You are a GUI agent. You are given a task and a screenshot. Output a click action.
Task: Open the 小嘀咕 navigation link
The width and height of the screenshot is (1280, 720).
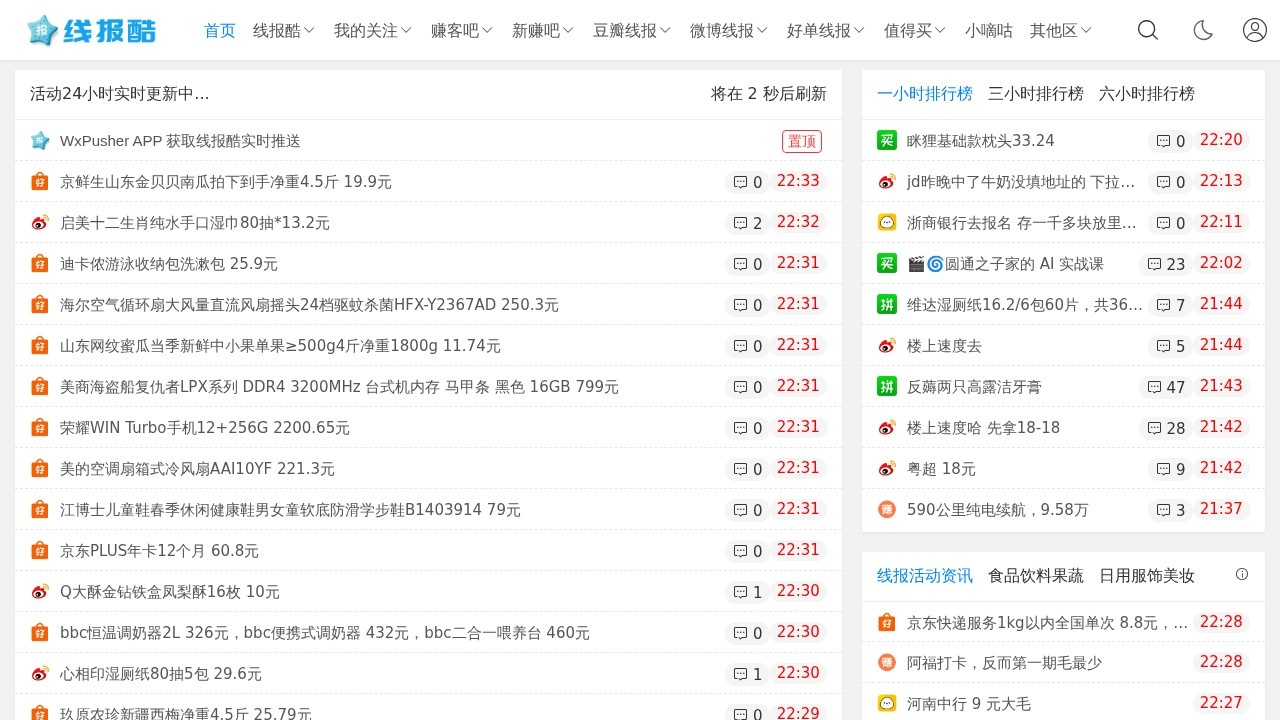989,30
